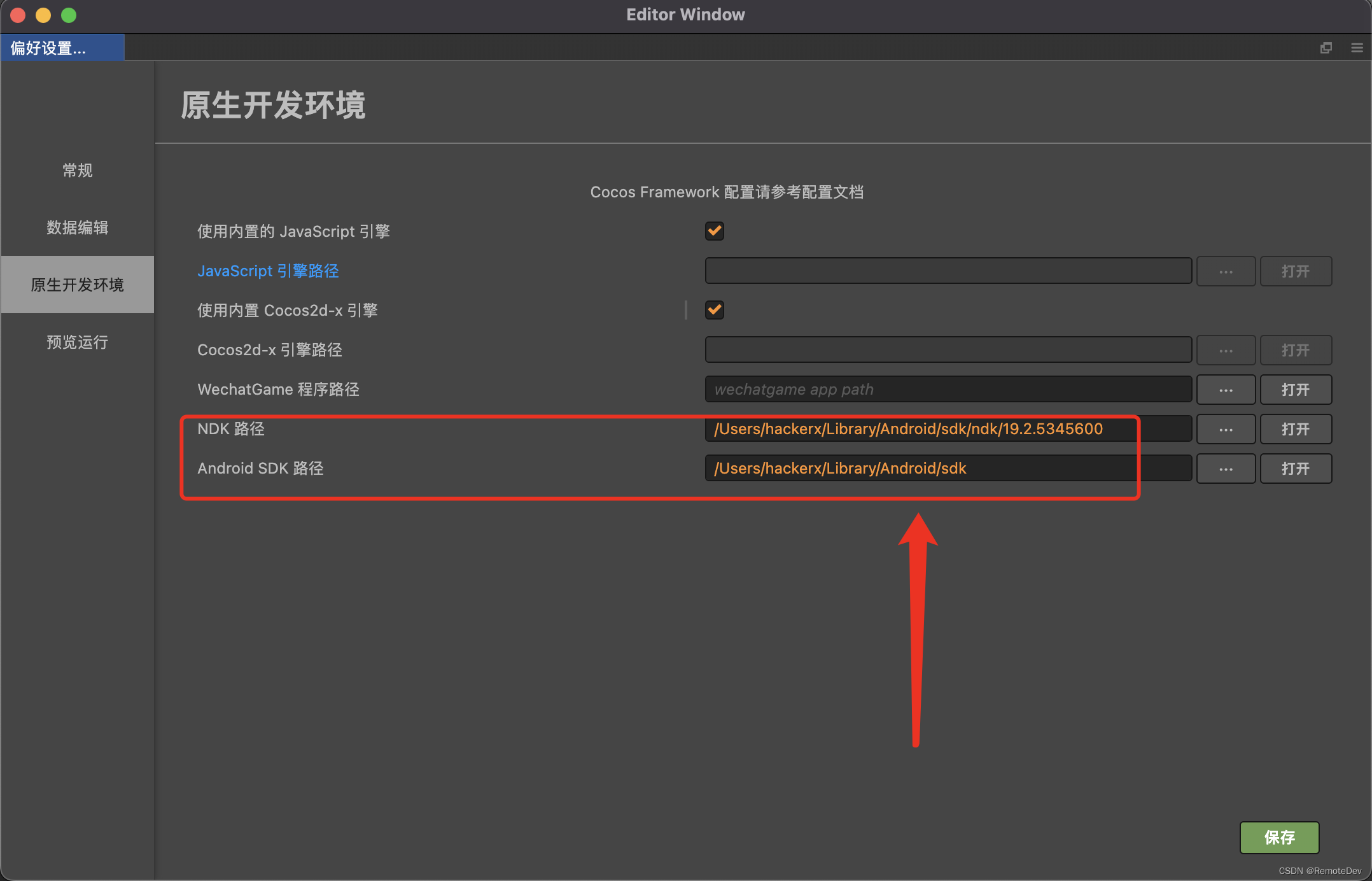Browse for Cocos2d-x engine path with ellipsis button
Viewport: 1372px width, 881px height.
pos(1226,350)
